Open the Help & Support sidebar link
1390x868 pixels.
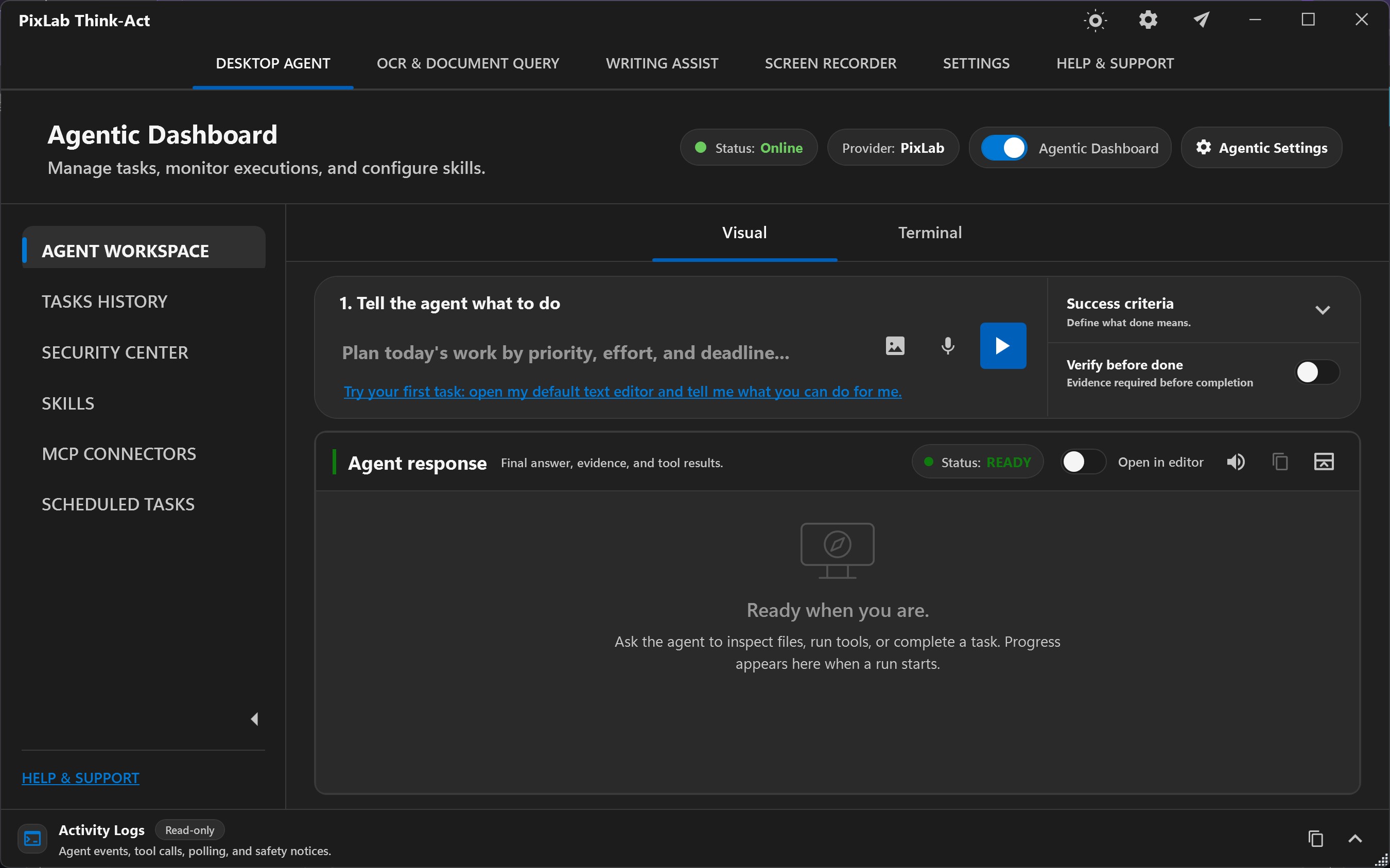pyautogui.click(x=80, y=778)
